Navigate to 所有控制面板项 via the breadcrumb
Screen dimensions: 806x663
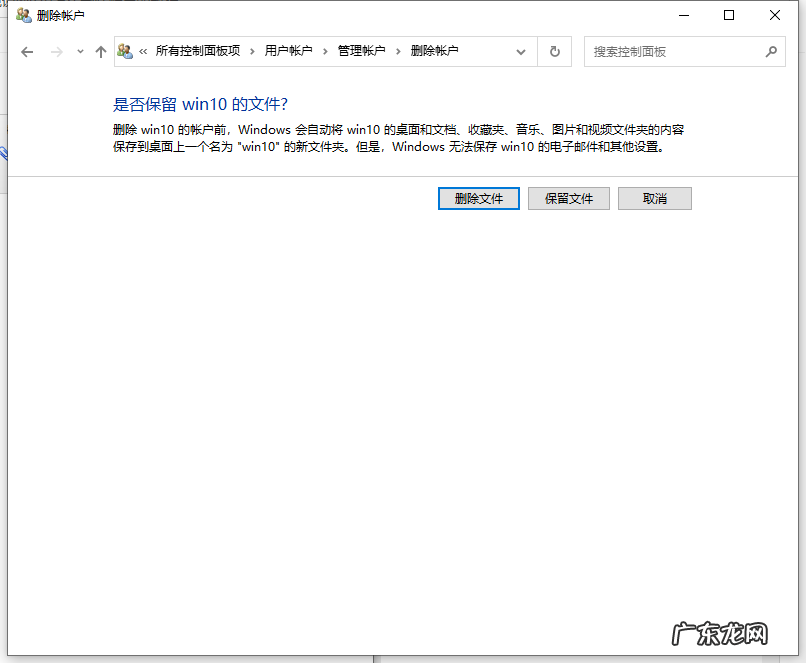point(199,51)
